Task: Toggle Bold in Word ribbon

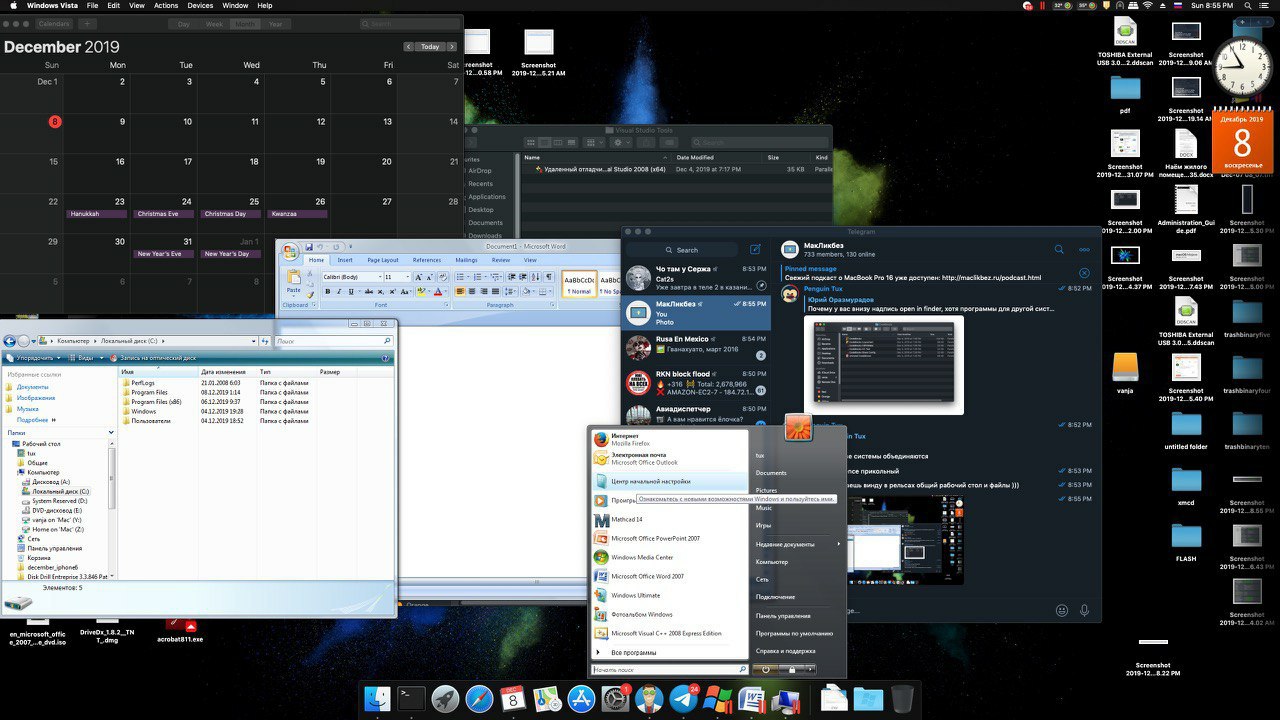Action: 328,291
